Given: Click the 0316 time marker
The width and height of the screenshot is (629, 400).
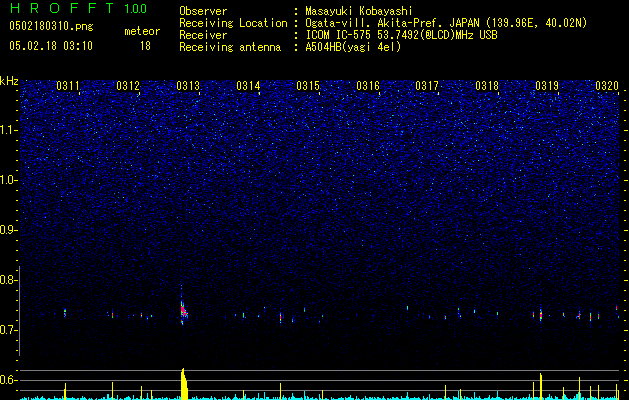Looking at the screenshot, I should (x=368, y=85).
